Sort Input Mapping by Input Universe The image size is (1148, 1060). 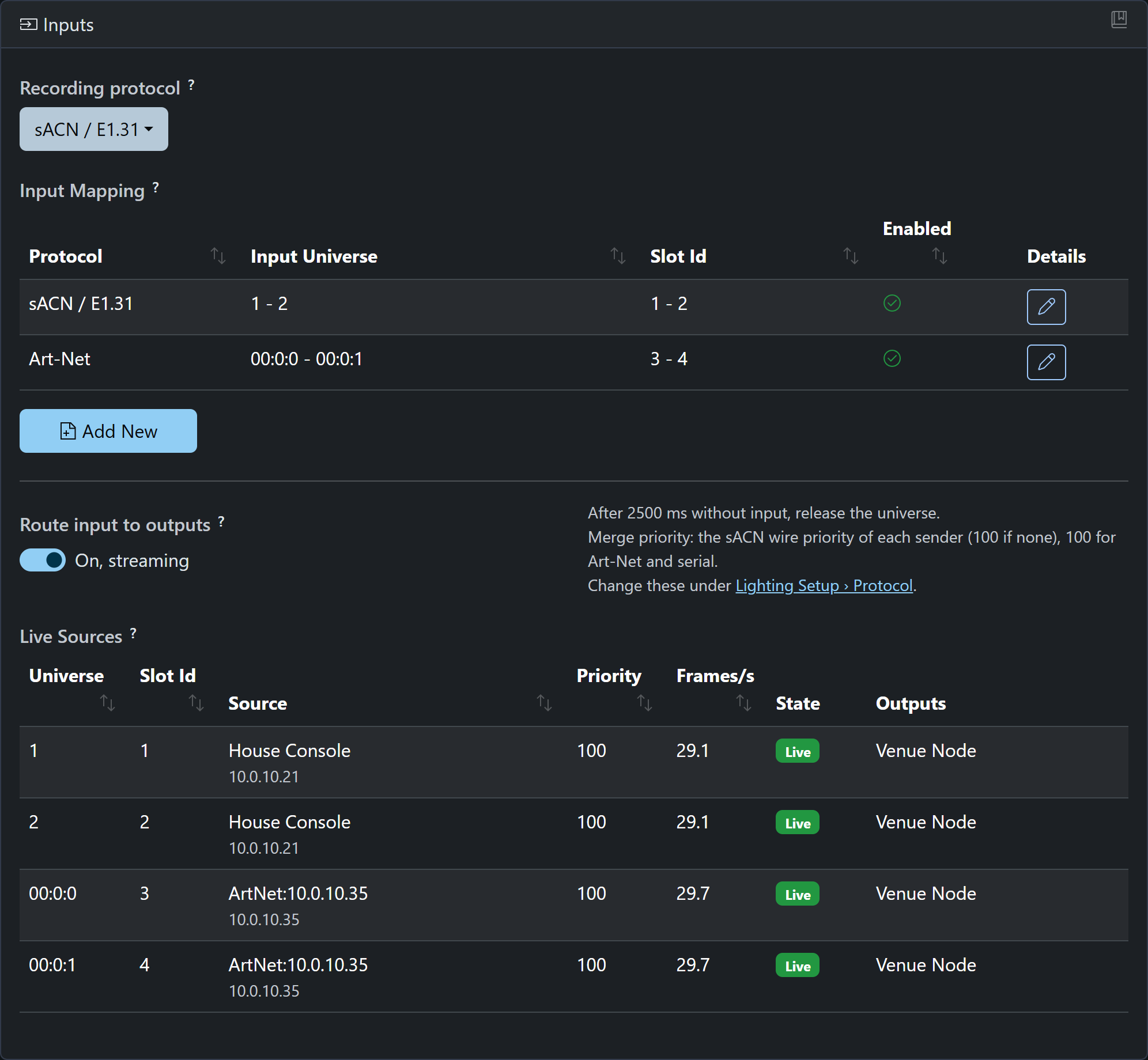pos(618,256)
